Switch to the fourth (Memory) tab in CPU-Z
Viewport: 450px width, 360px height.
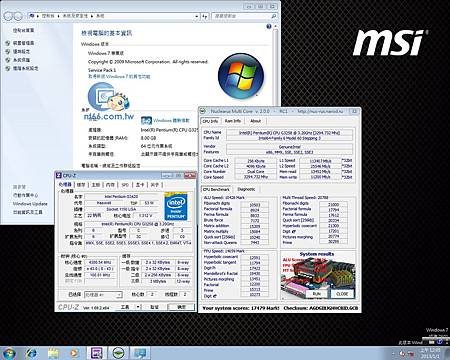(x=110, y=185)
